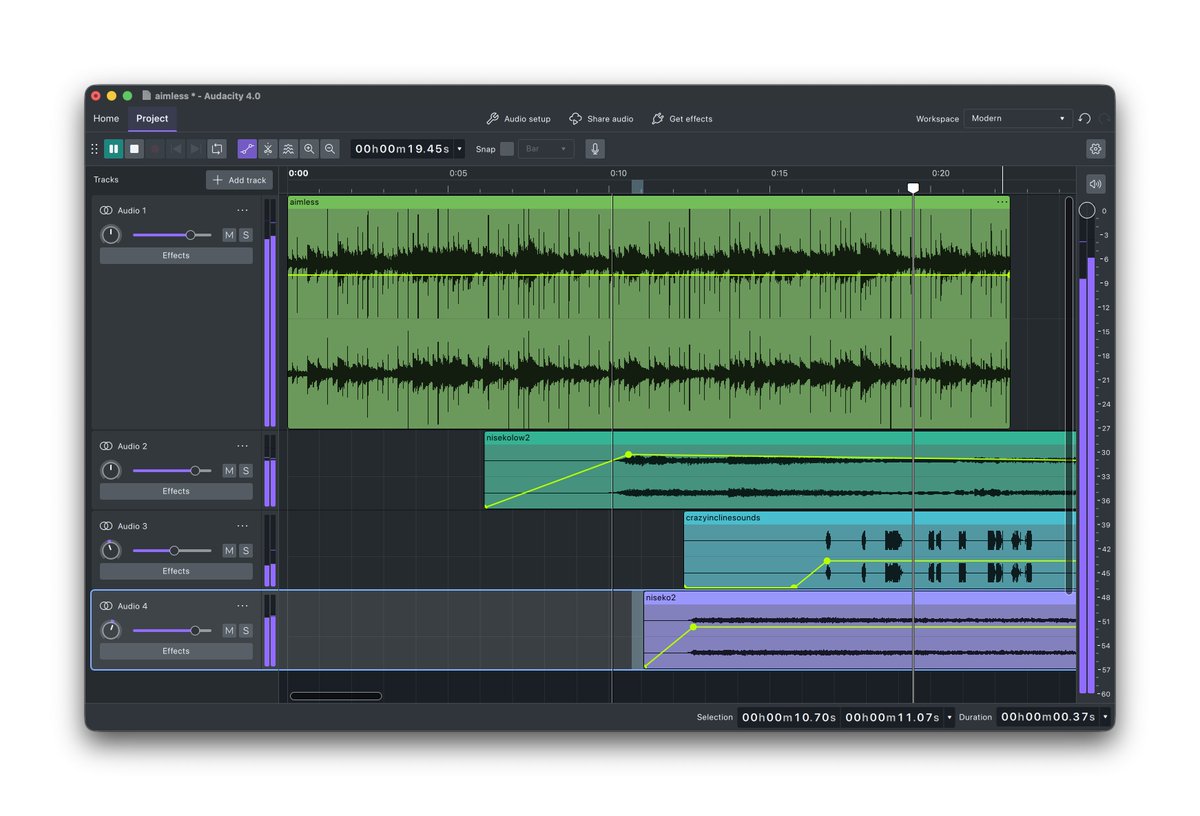Solo the Audio 1 track
Screen dimensions: 1200x816
[245, 235]
